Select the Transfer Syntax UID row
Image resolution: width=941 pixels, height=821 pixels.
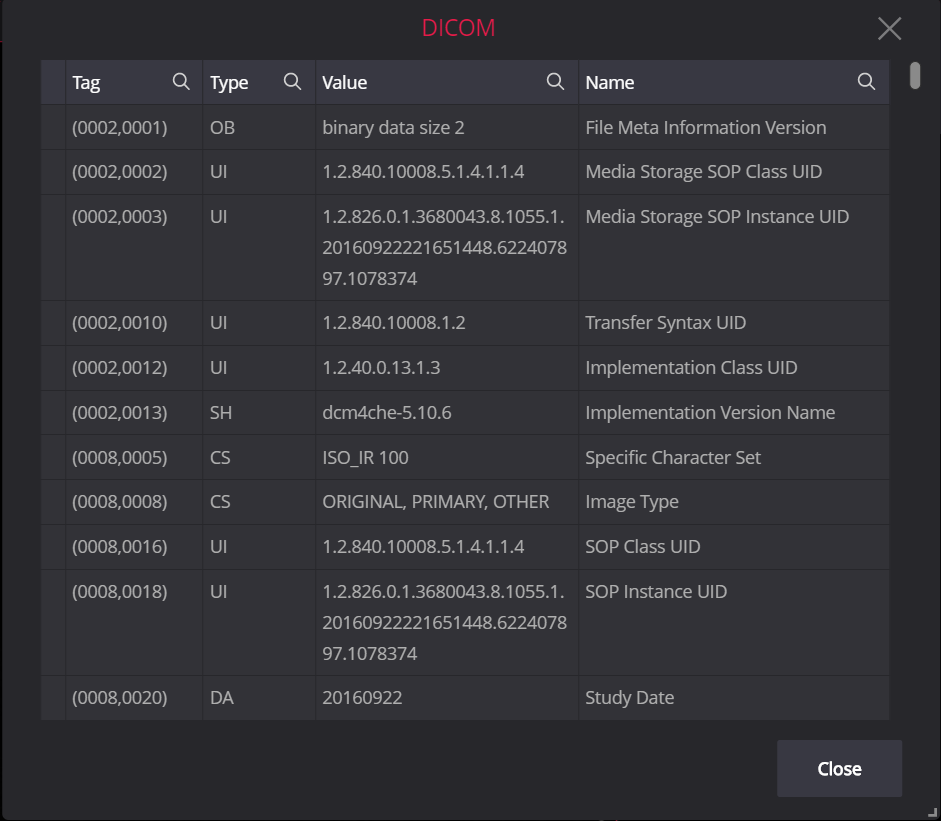click(465, 323)
